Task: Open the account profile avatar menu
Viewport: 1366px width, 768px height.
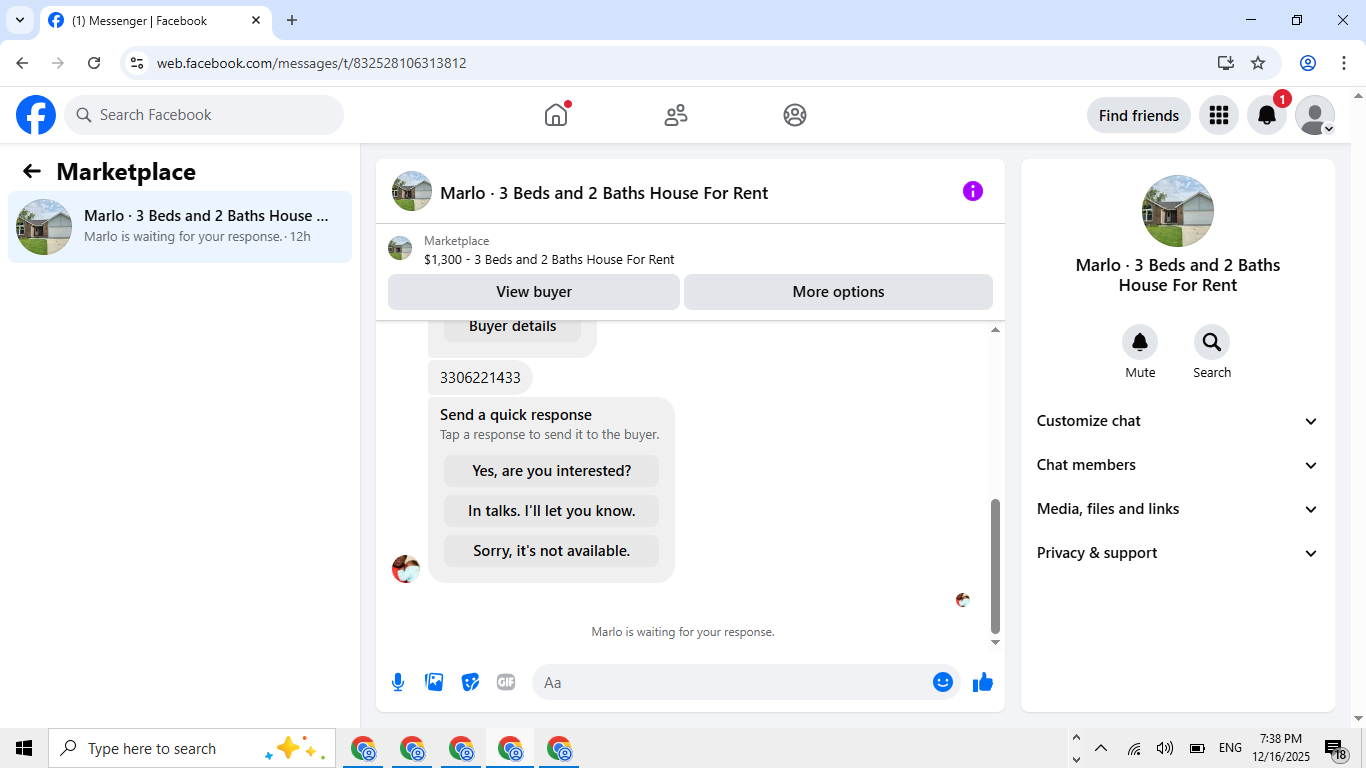Action: point(1315,115)
